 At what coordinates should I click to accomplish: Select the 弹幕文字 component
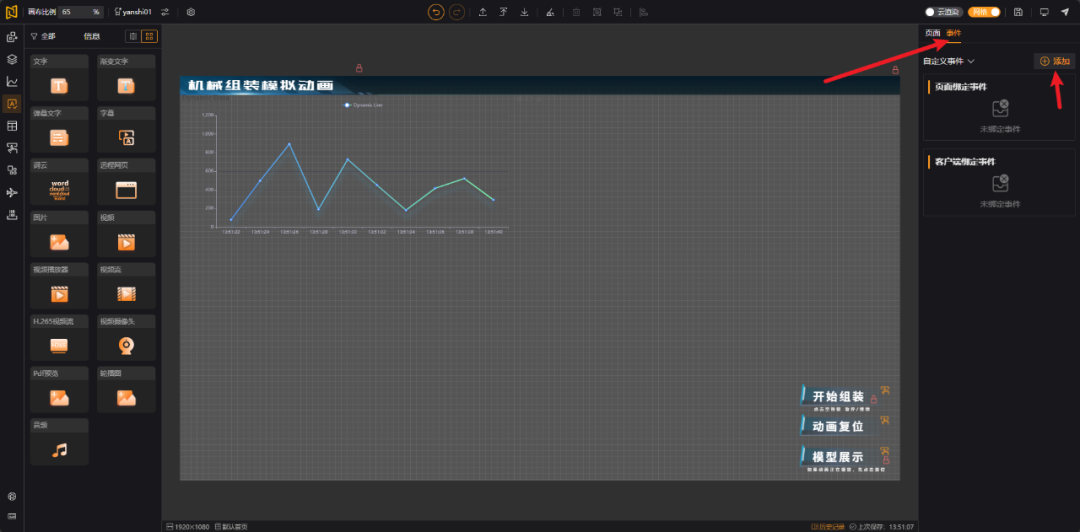pos(59,130)
